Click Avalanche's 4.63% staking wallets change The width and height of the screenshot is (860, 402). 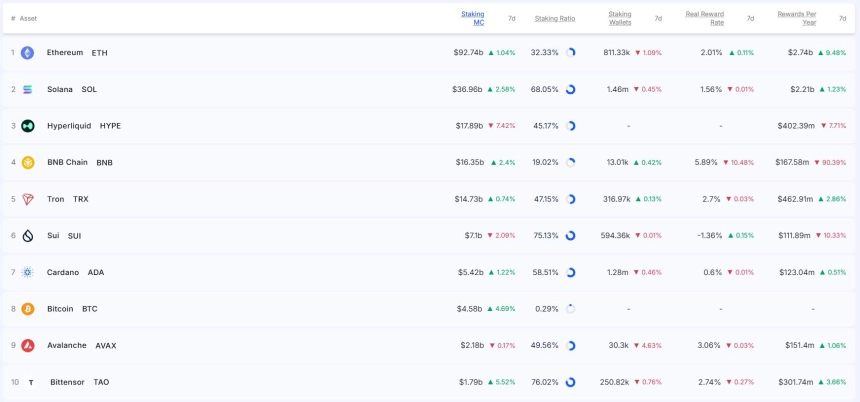point(648,346)
